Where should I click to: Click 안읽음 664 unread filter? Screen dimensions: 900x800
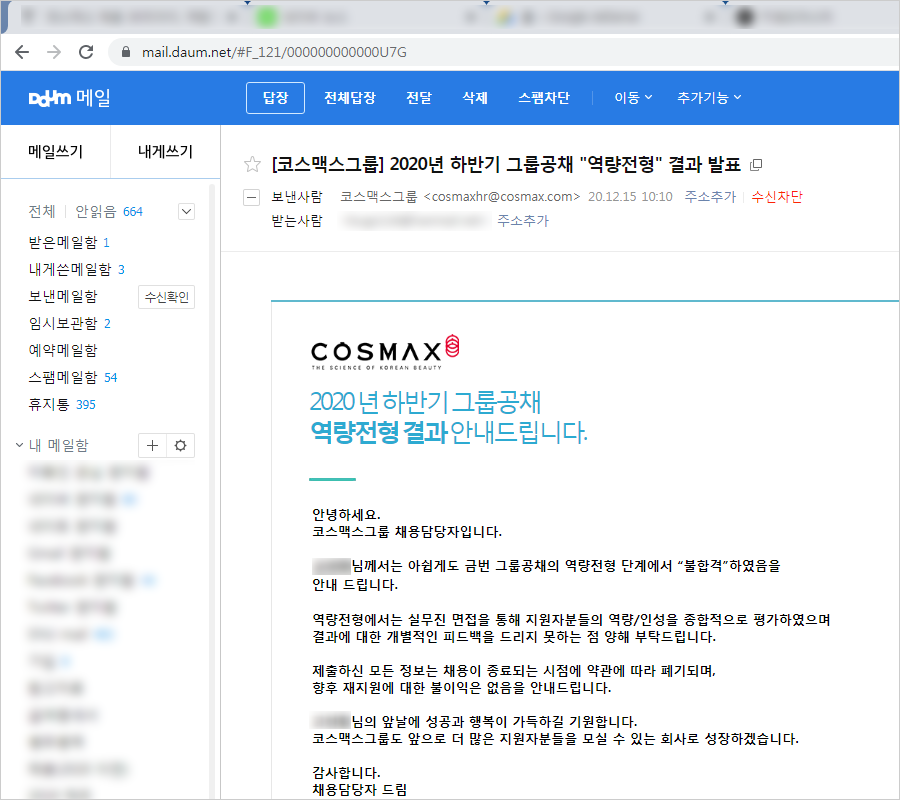click(x=109, y=212)
